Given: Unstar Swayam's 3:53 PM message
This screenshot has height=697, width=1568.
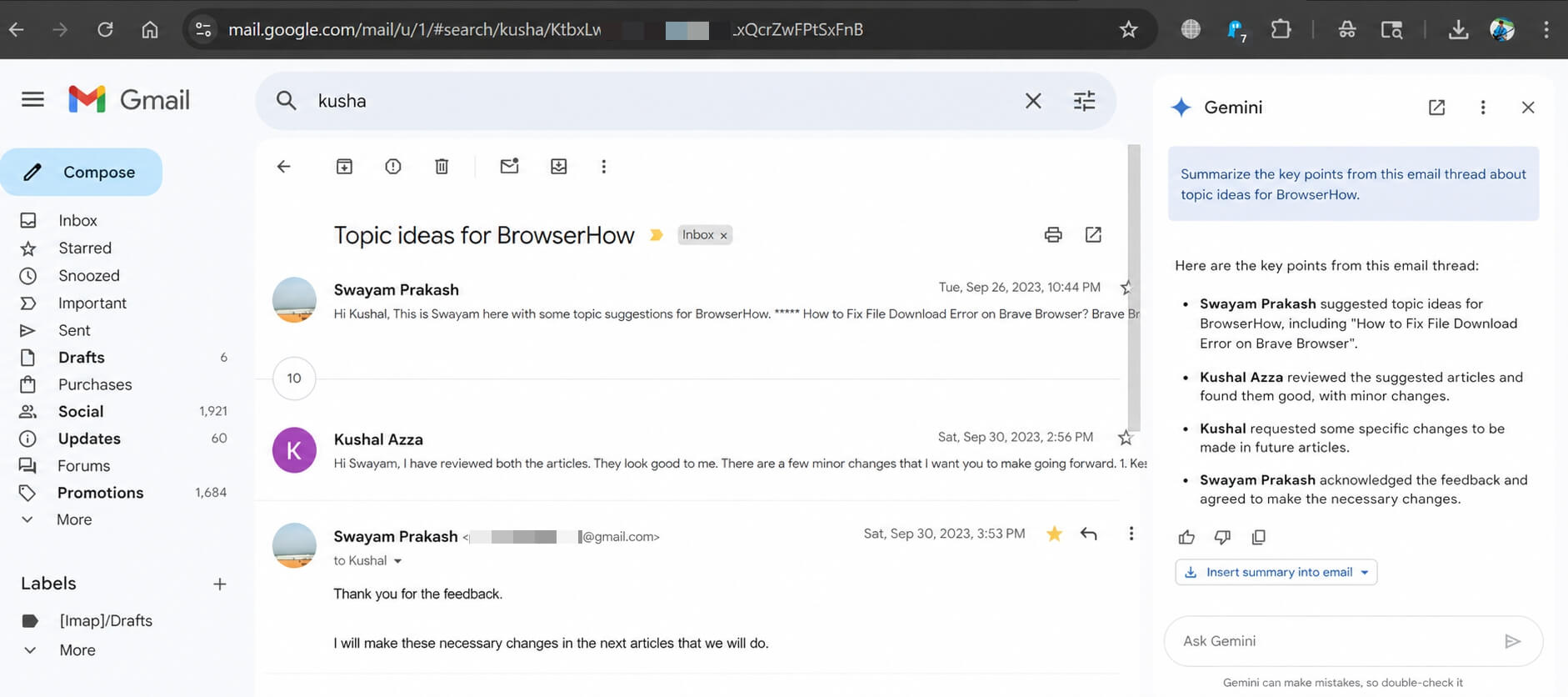Looking at the screenshot, I should tap(1054, 534).
